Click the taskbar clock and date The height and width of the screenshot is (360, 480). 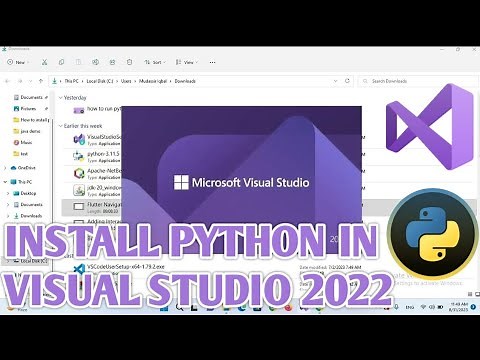coord(459,307)
